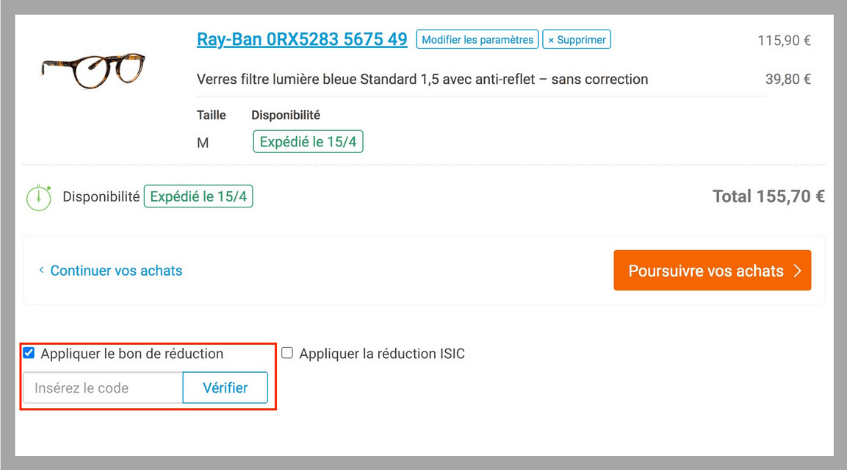
Task: Click Modifier les paramètres button
Action: [477, 39]
